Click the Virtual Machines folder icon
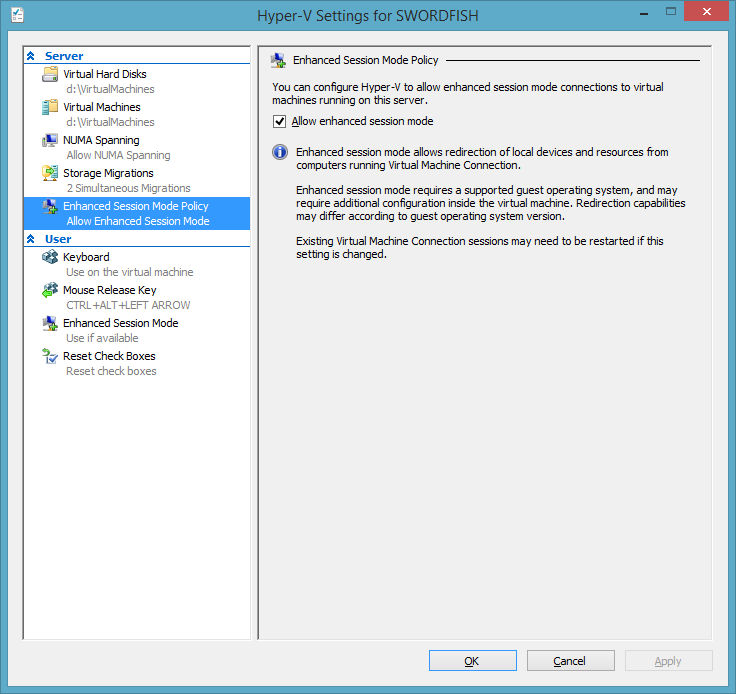 50,107
